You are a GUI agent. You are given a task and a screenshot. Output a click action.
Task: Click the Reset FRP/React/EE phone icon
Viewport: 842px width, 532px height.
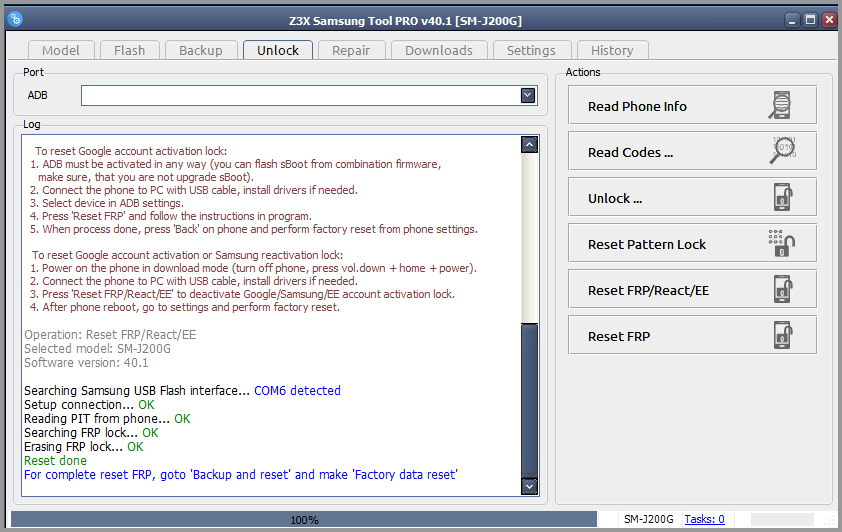tap(783, 289)
